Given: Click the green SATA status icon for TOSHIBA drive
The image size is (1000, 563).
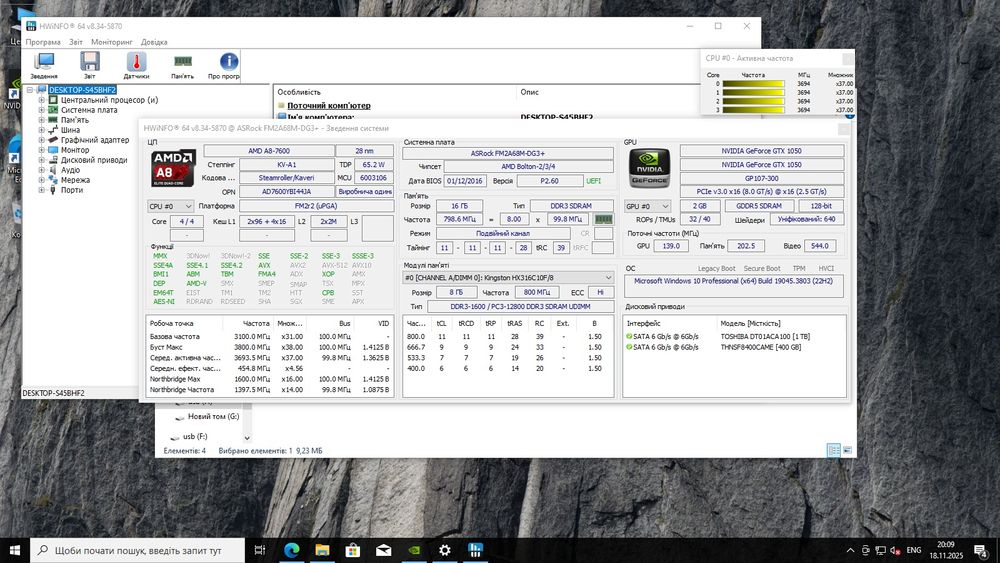Looking at the screenshot, I should [x=629, y=337].
